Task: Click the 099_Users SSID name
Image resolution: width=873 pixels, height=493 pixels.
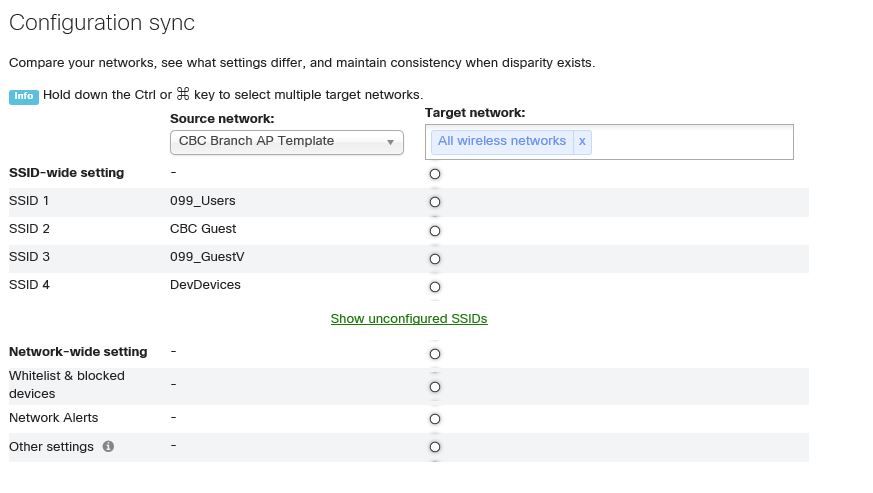Action: click(203, 201)
